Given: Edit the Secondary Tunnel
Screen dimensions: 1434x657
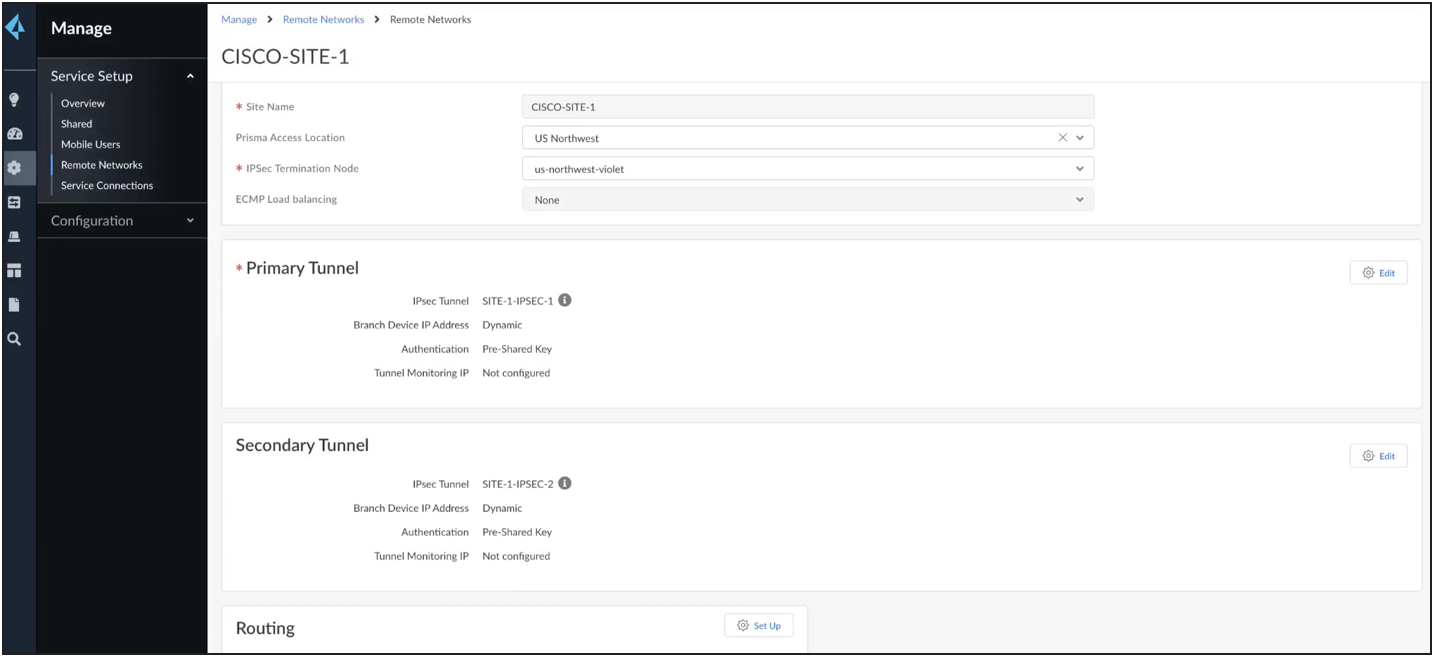Looking at the screenshot, I should click(1378, 456).
